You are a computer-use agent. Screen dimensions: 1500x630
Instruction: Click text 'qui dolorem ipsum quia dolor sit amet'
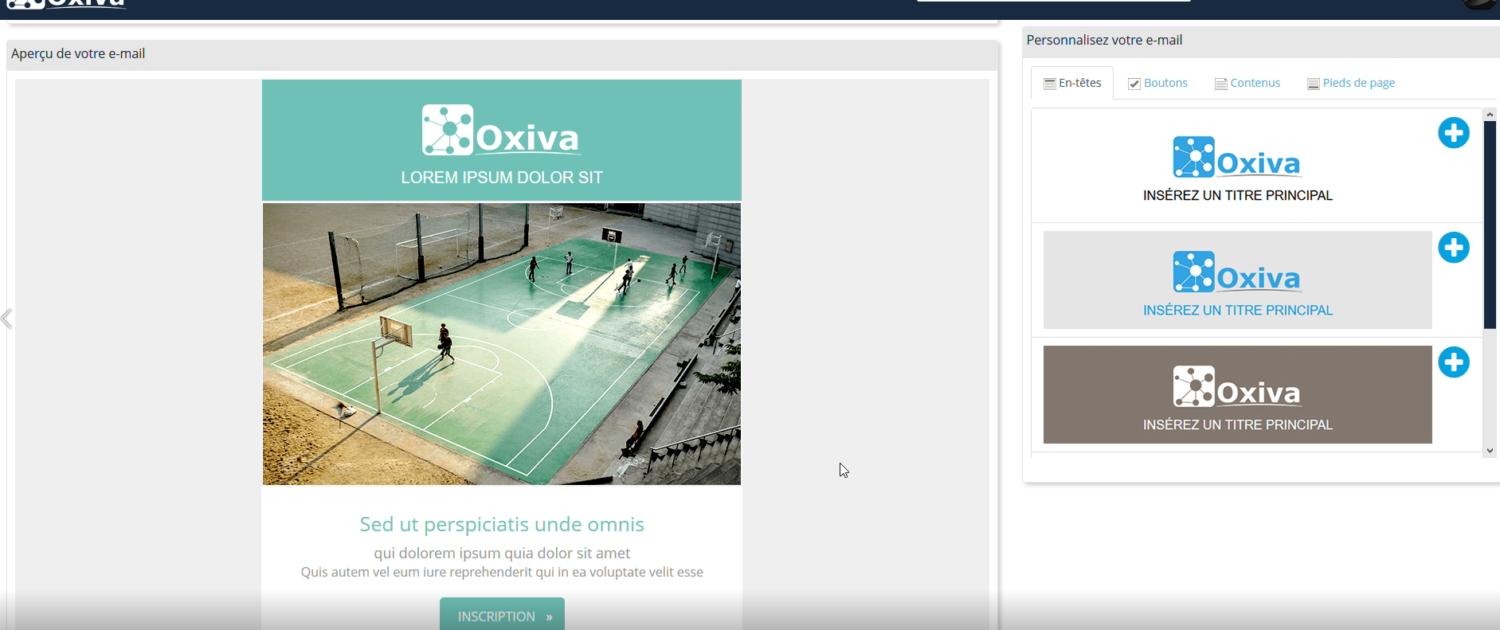click(502, 553)
